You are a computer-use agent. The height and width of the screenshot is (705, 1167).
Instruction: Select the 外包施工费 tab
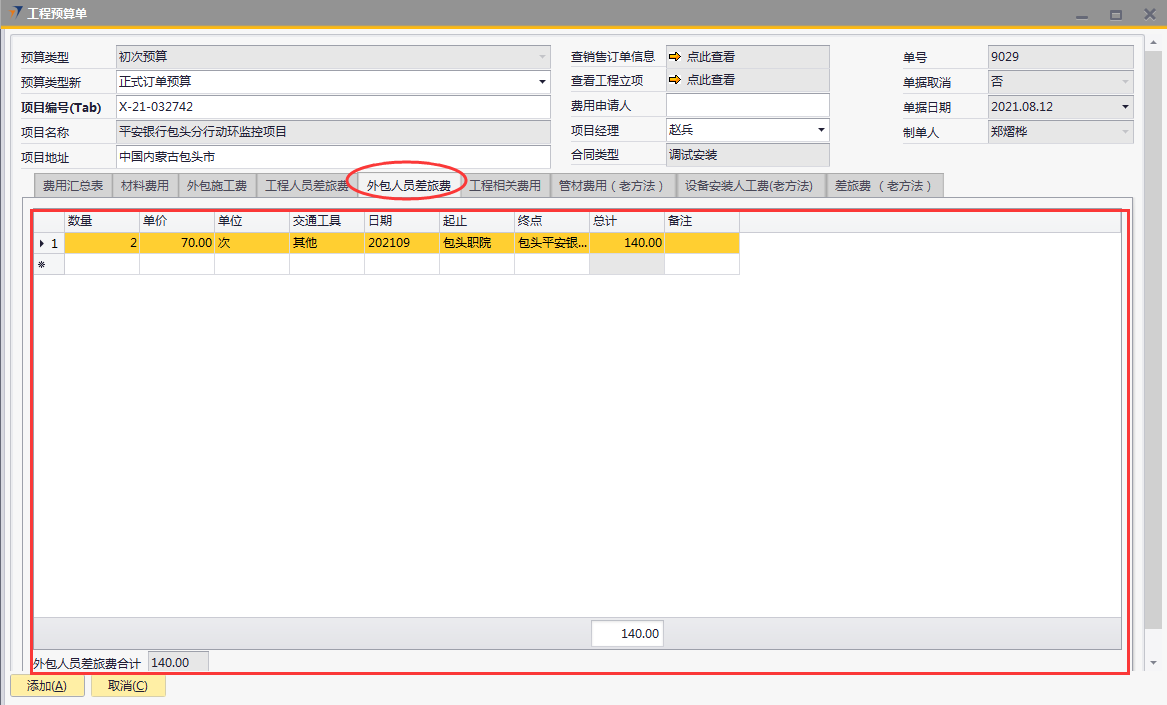pyautogui.click(x=217, y=186)
